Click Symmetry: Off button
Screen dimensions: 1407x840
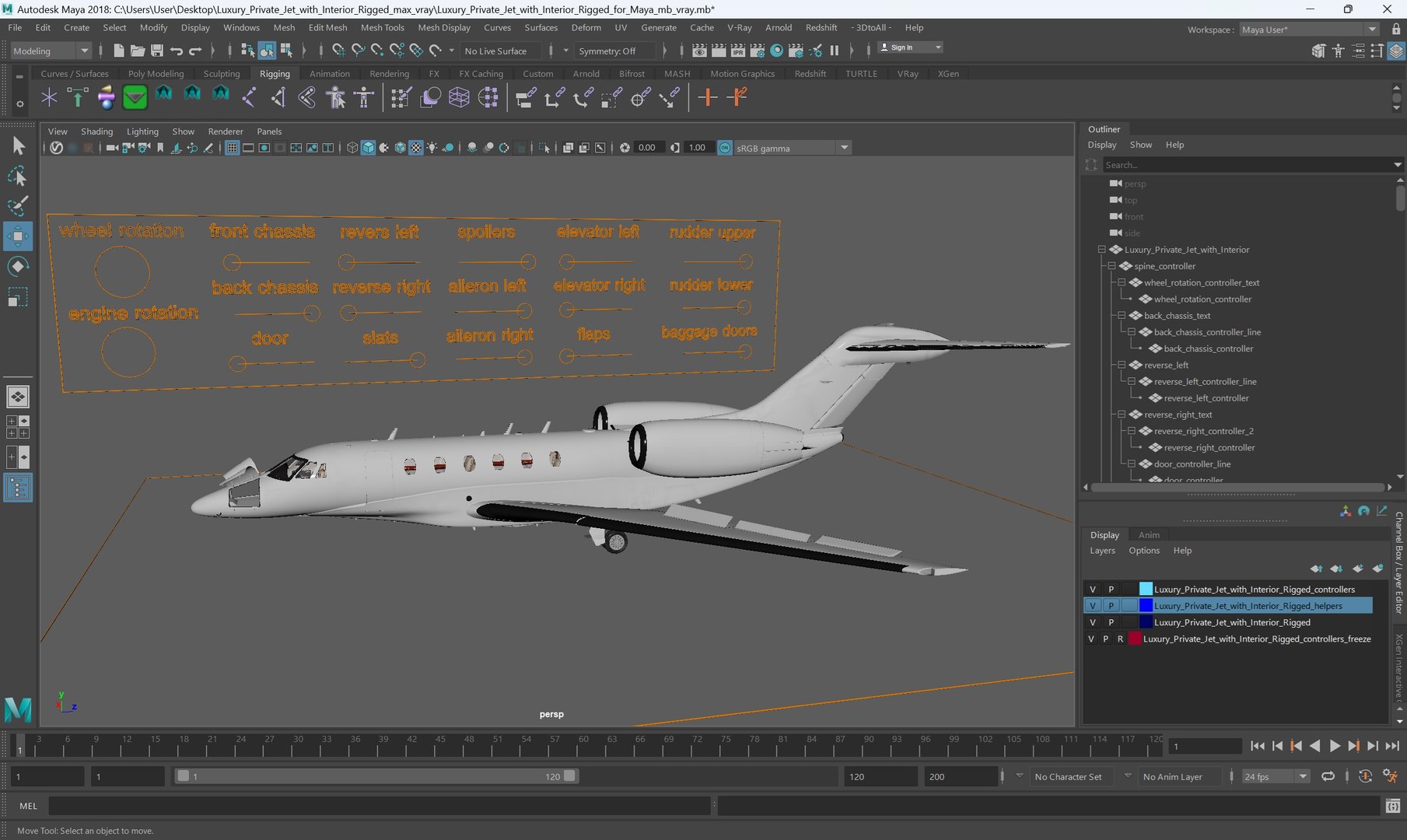(614, 51)
